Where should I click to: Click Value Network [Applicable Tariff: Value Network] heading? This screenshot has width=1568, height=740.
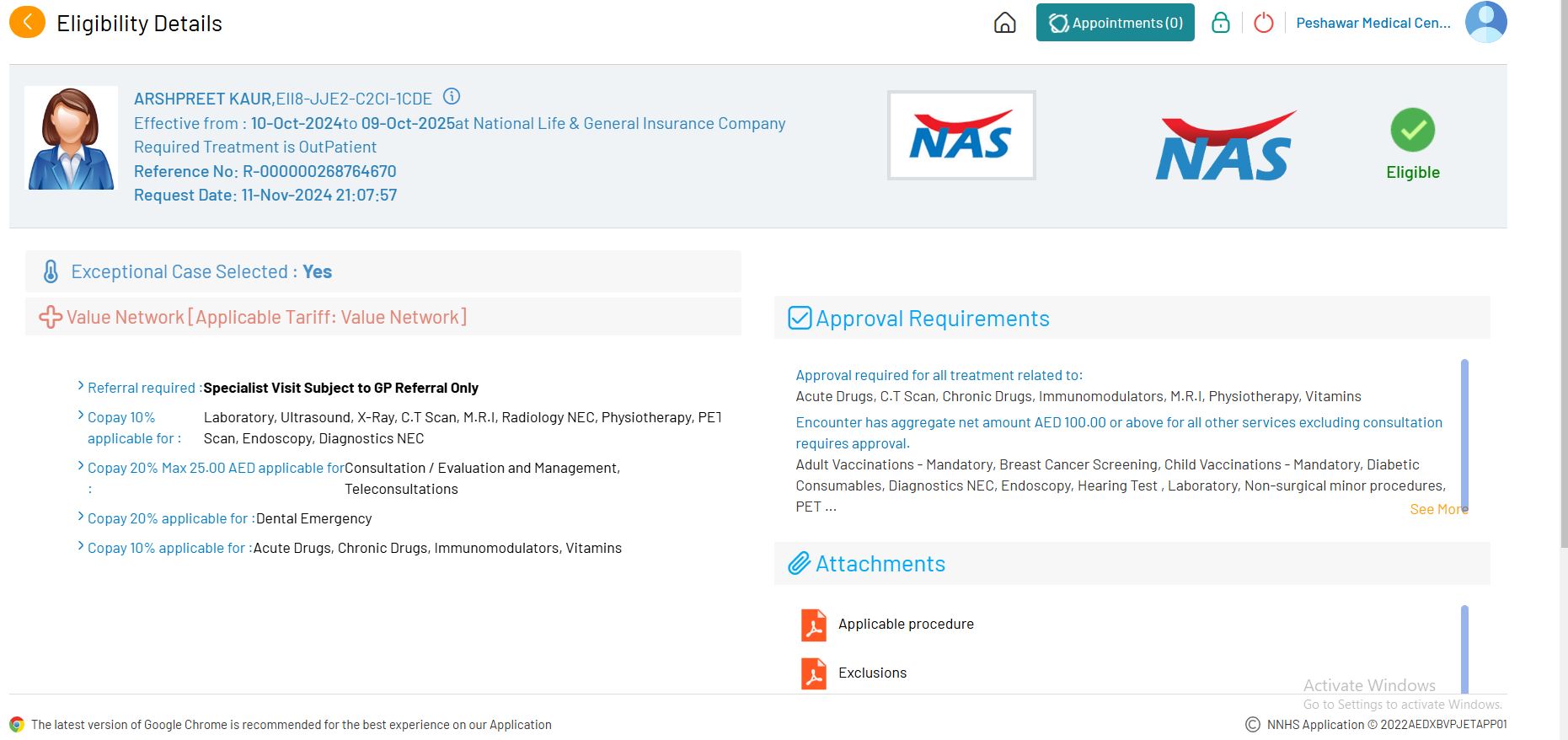point(266,317)
